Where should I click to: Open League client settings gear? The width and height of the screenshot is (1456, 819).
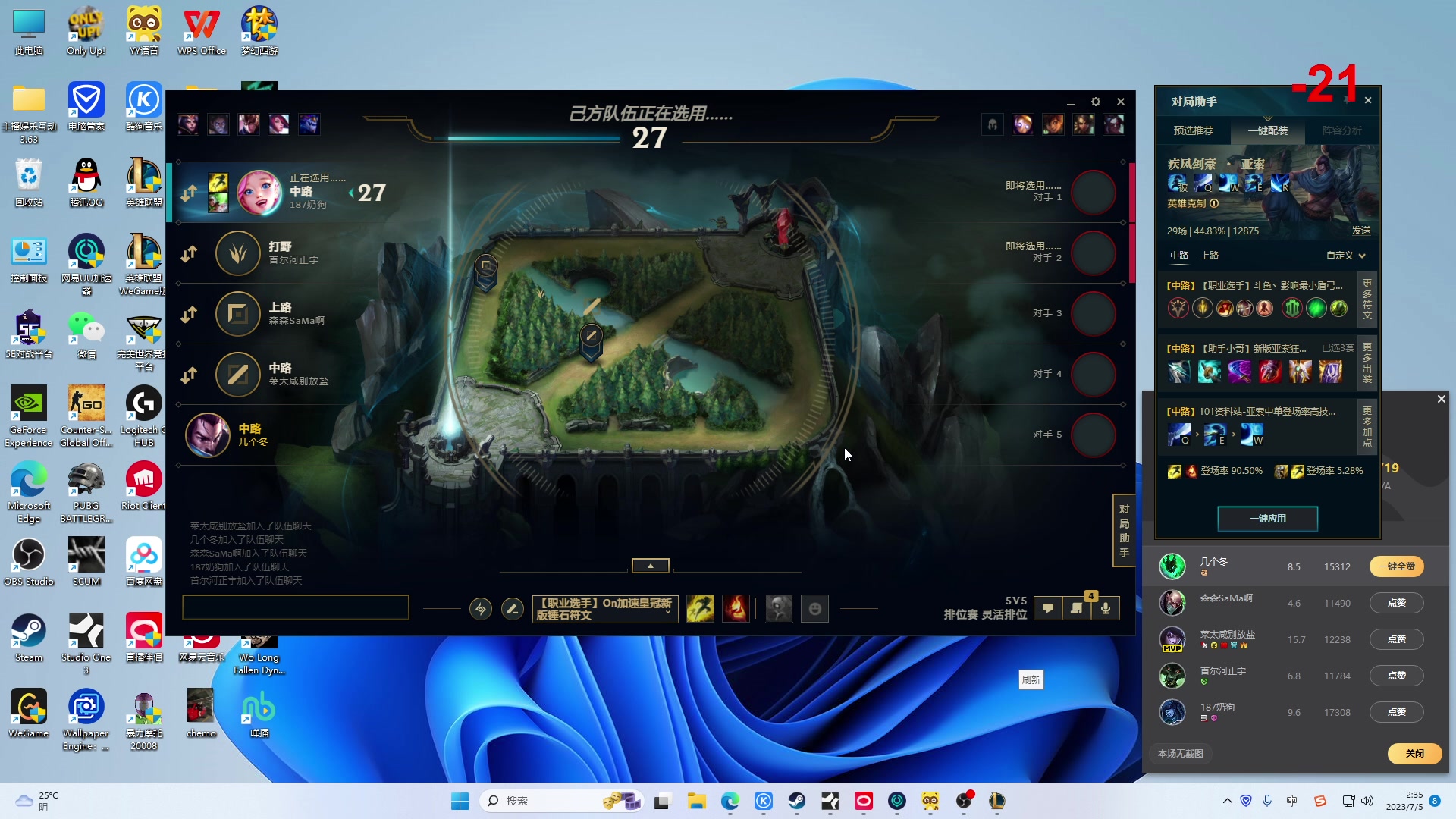pyautogui.click(x=1095, y=102)
